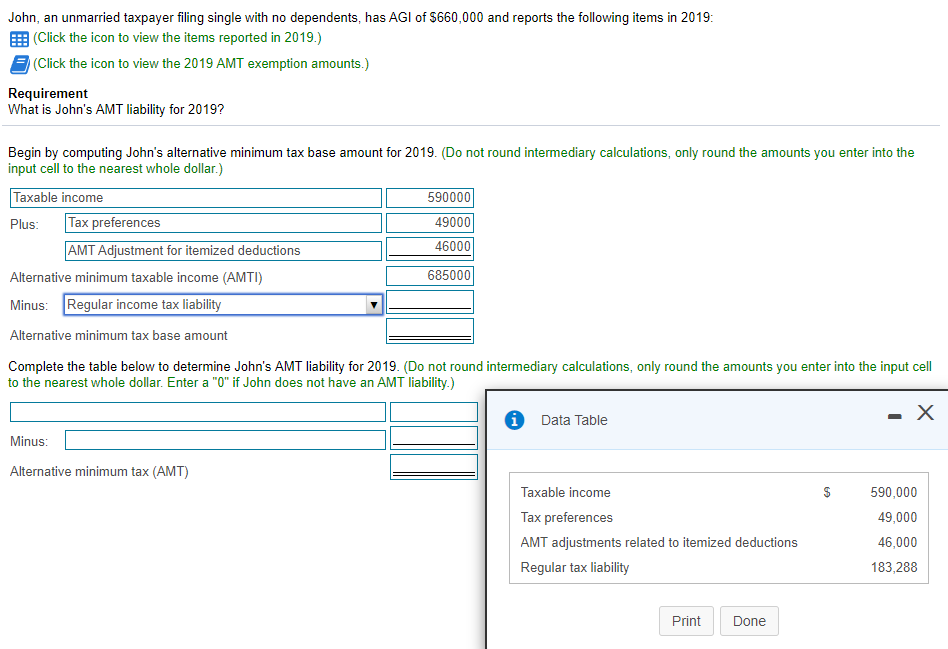Click the Requirement heading
This screenshot has width=948, height=649.
(48, 93)
